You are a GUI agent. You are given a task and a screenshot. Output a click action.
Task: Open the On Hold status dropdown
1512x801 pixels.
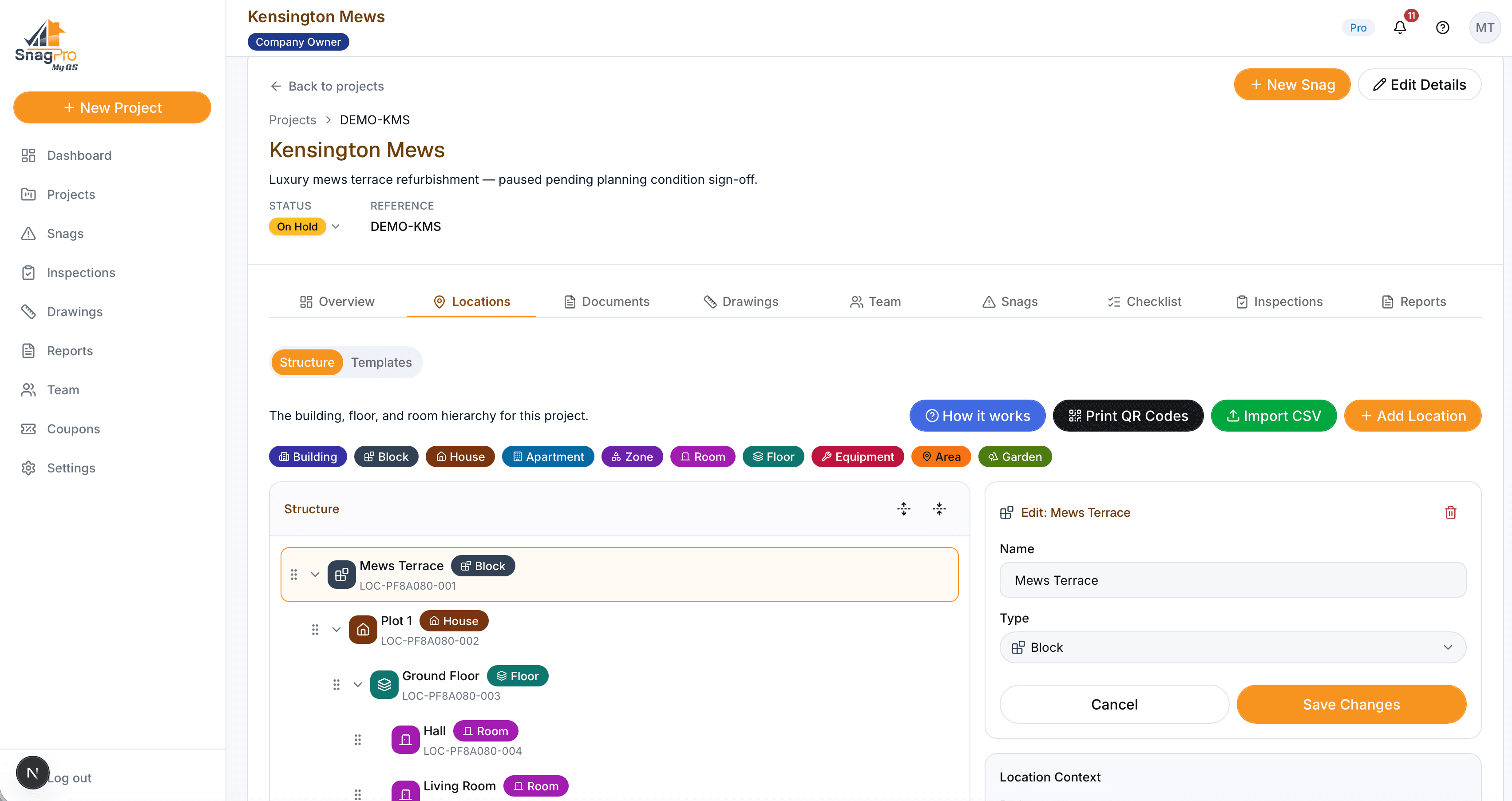[304, 227]
